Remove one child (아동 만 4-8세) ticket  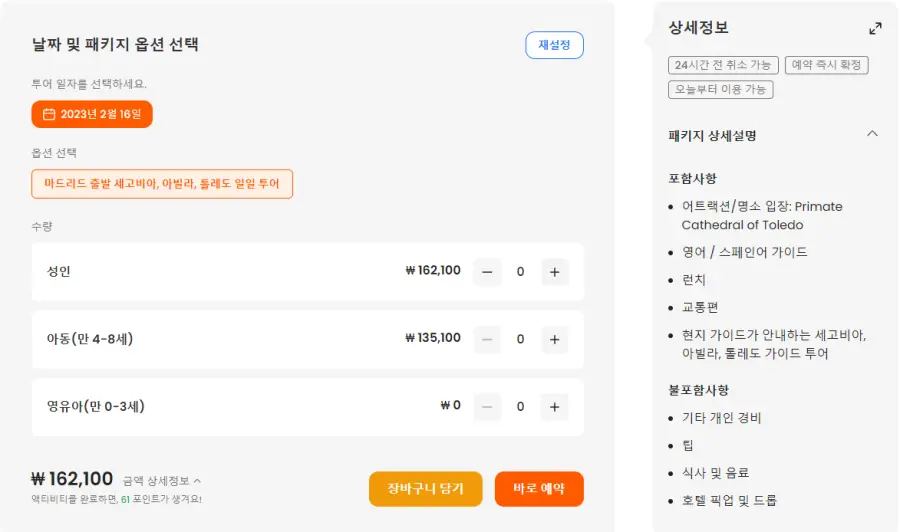(x=487, y=339)
